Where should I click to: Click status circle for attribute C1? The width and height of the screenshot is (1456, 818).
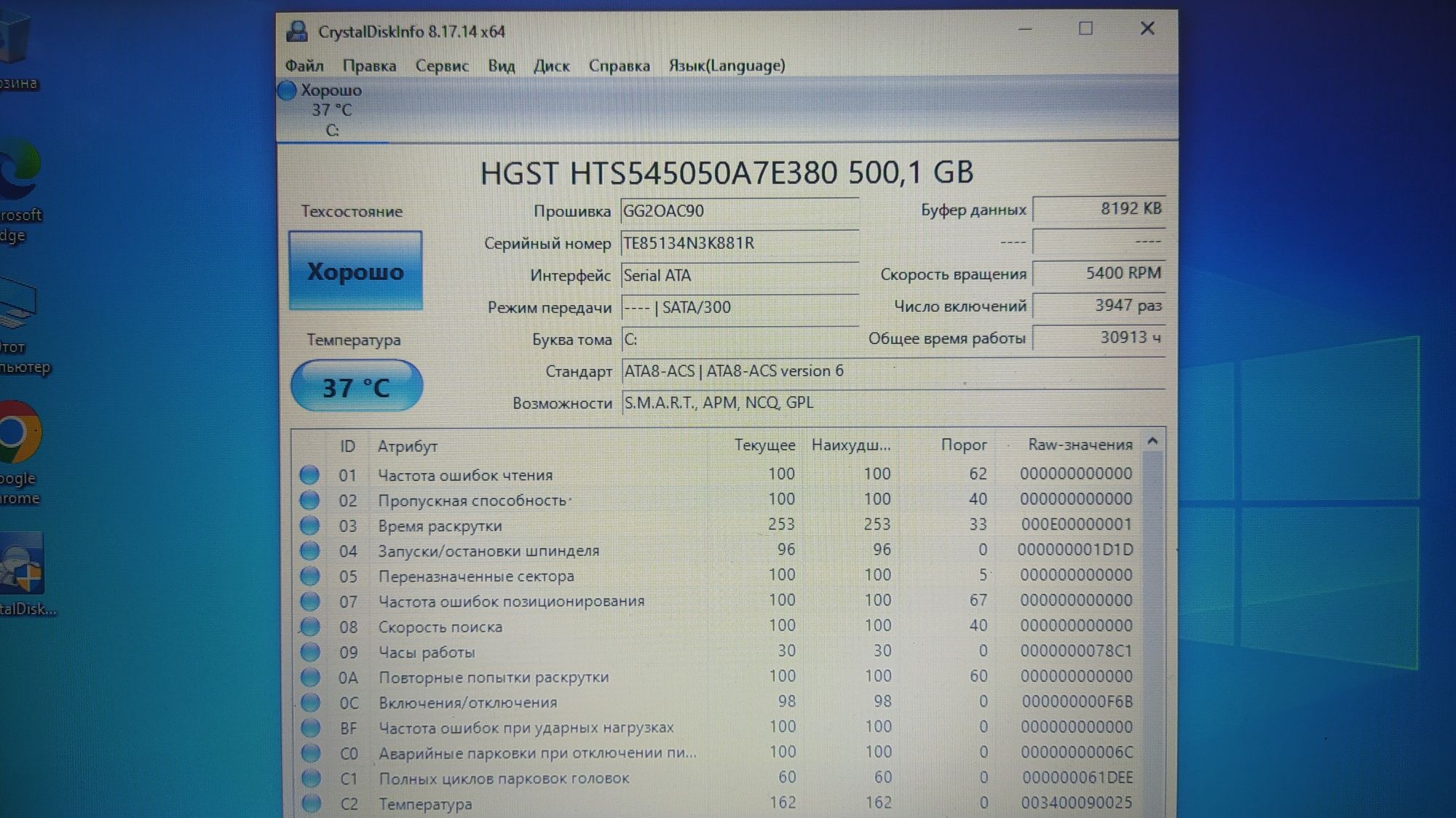point(311,778)
